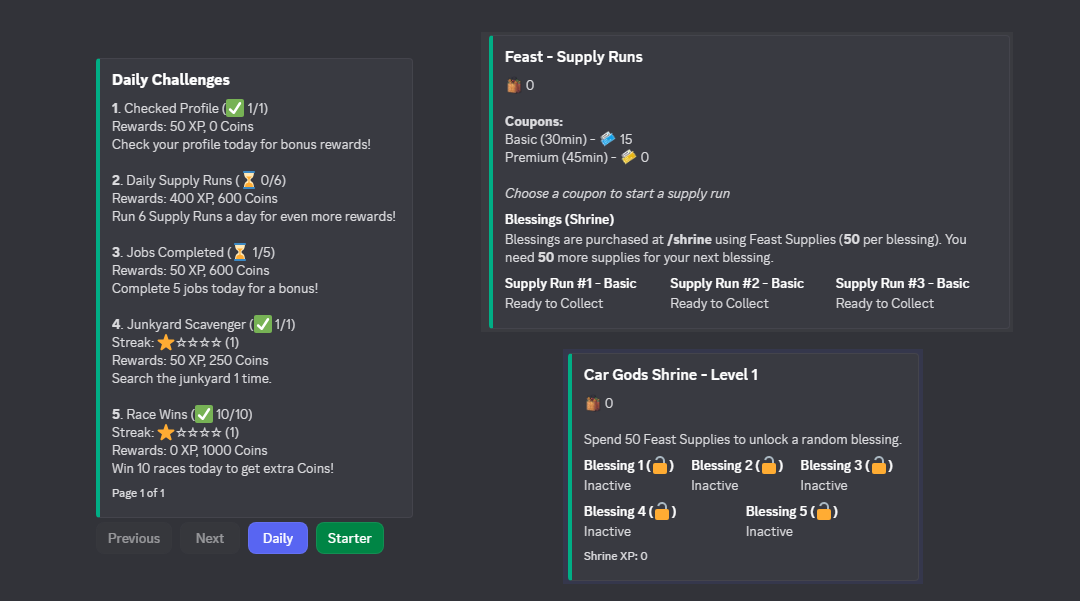The height and width of the screenshot is (601, 1080).
Task: Click the lock icon beside Blessing 3
Action: (878, 465)
